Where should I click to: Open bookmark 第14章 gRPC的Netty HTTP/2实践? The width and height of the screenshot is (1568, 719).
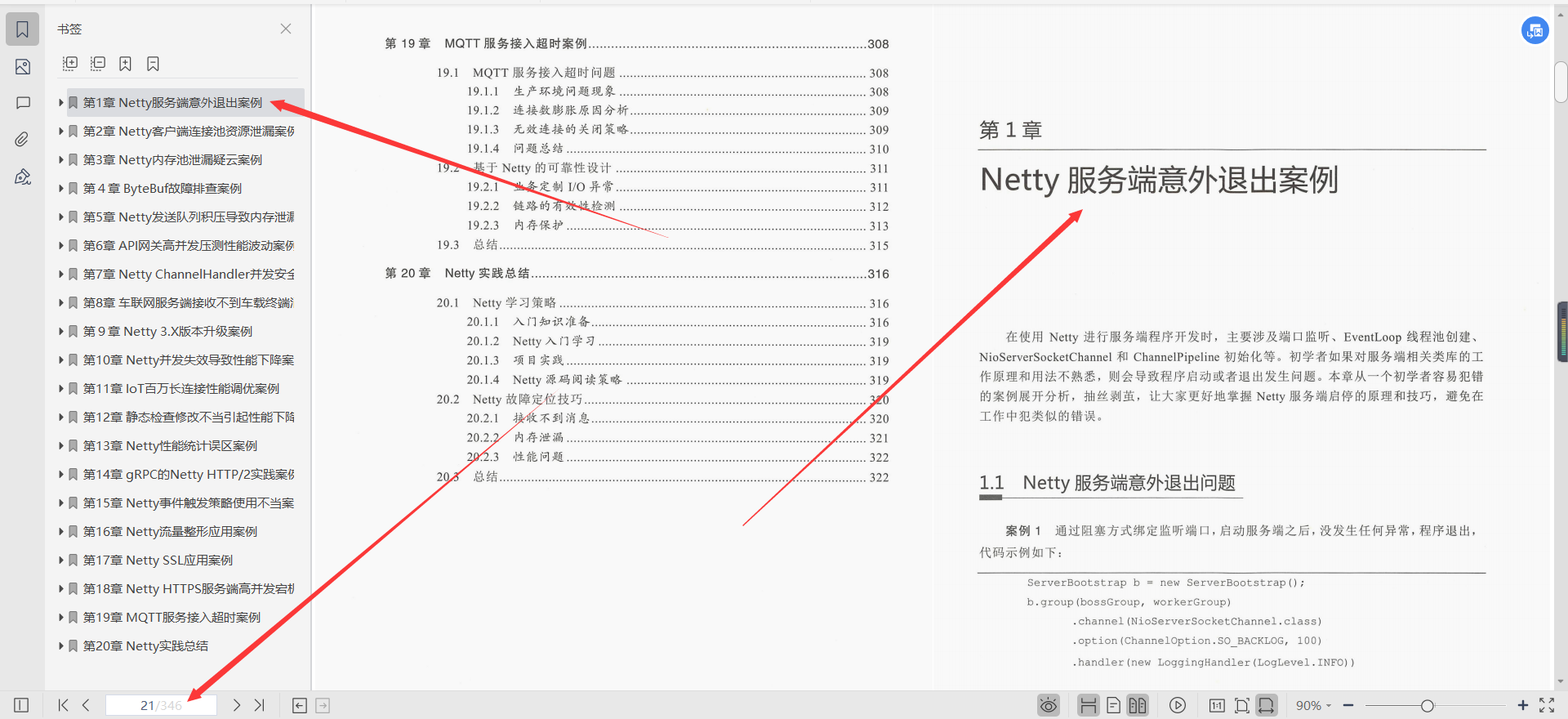[x=189, y=475]
